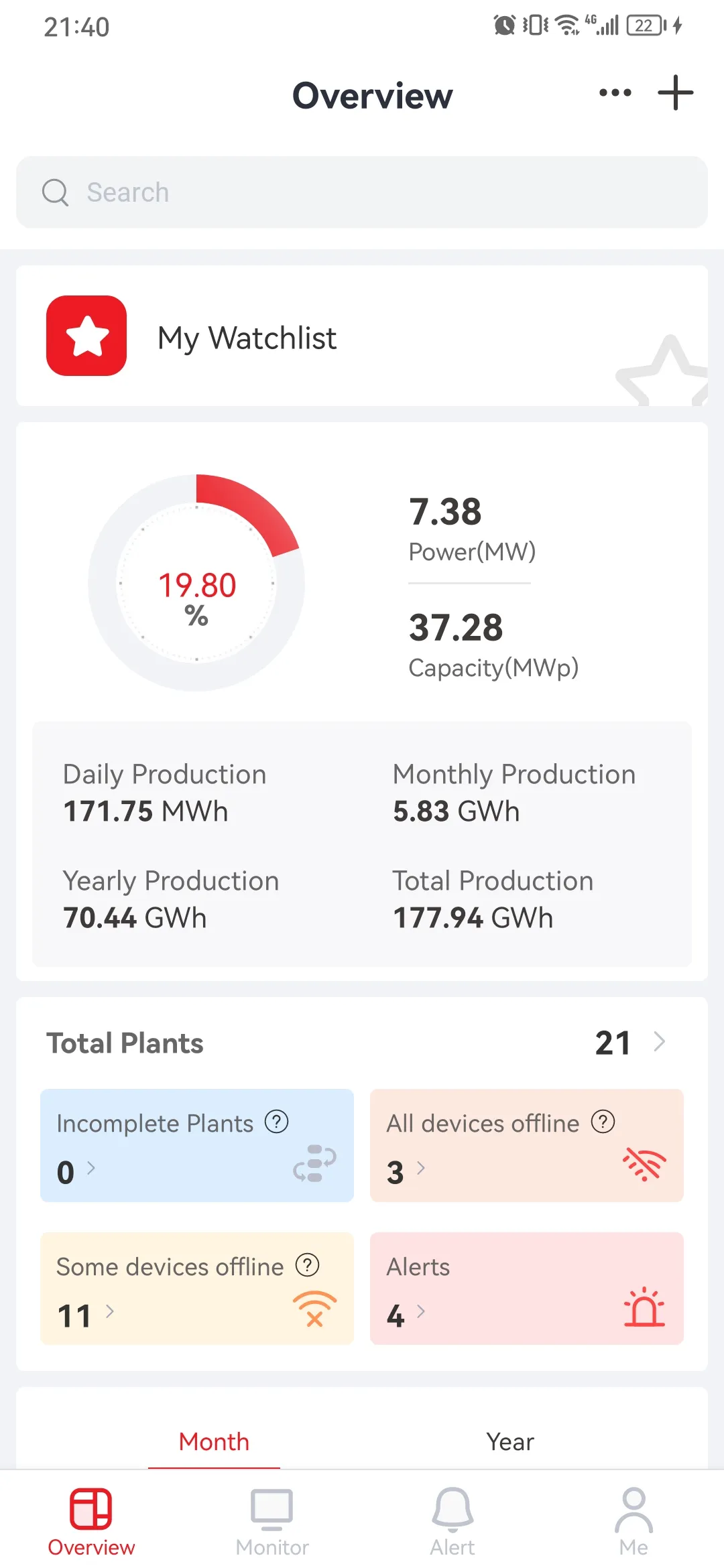Tap the plus add icon
The image size is (724, 1568).
click(675, 92)
